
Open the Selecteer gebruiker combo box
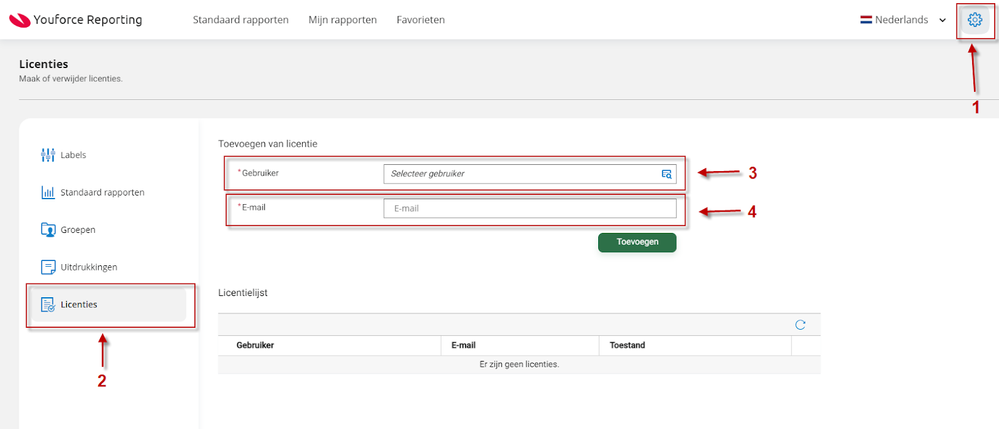(x=520, y=174)
